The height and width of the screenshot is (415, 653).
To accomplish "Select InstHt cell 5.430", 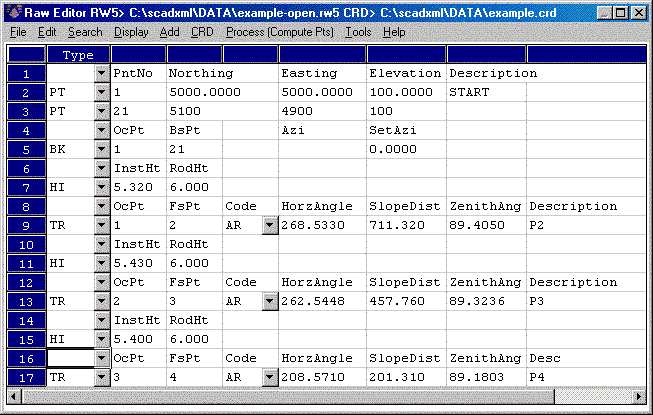I will click(x=139, y=263).
